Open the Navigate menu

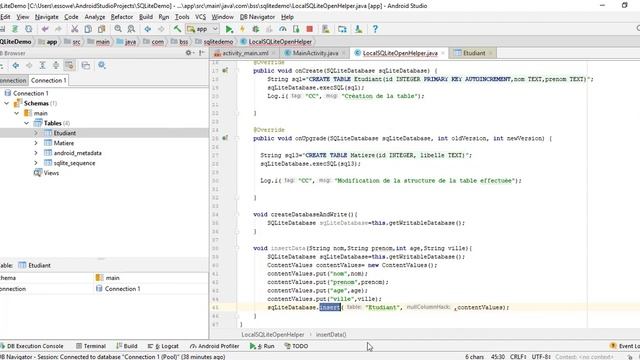[x=47, y=17]
